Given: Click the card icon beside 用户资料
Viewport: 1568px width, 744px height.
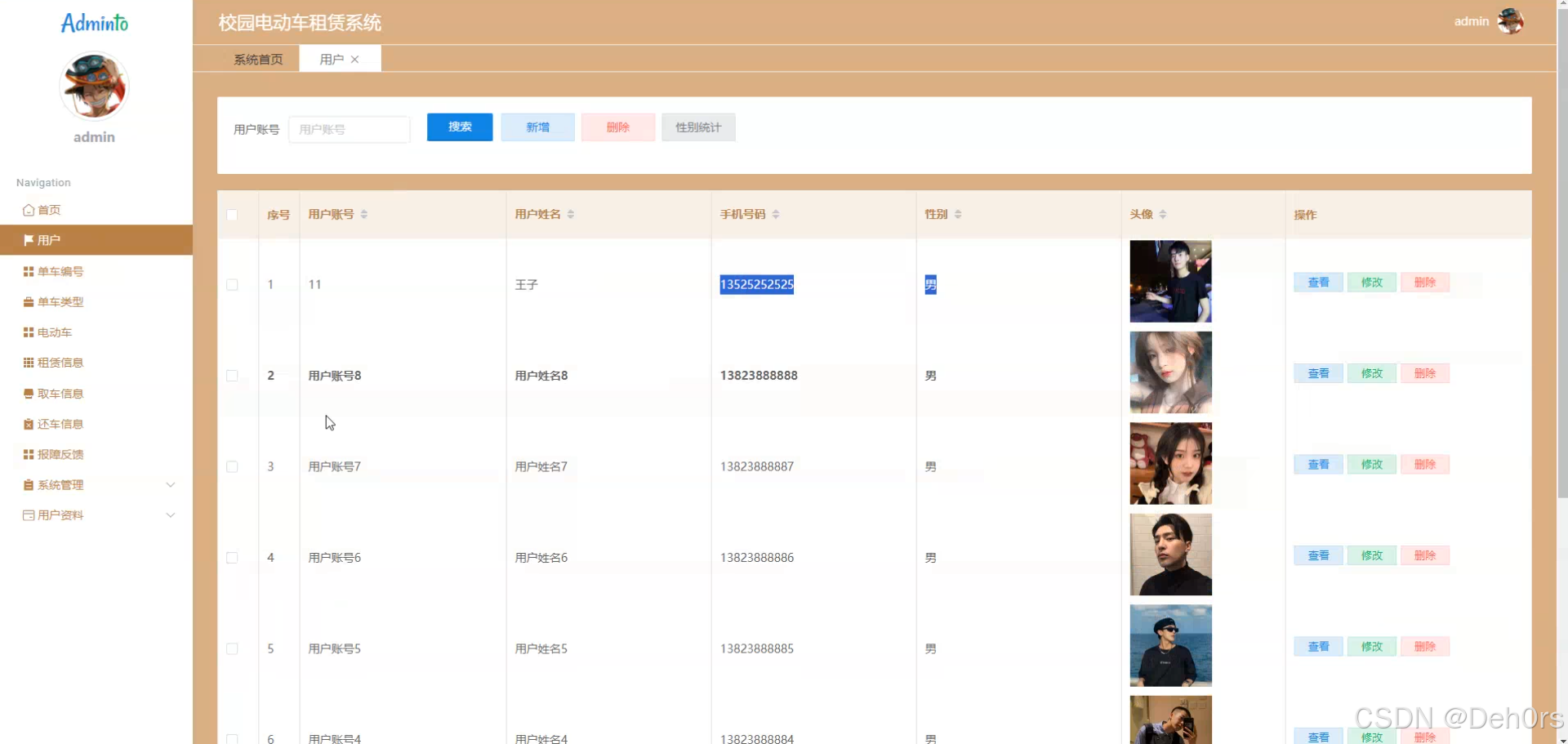Looking at the screenshot, I should [29, 515].
